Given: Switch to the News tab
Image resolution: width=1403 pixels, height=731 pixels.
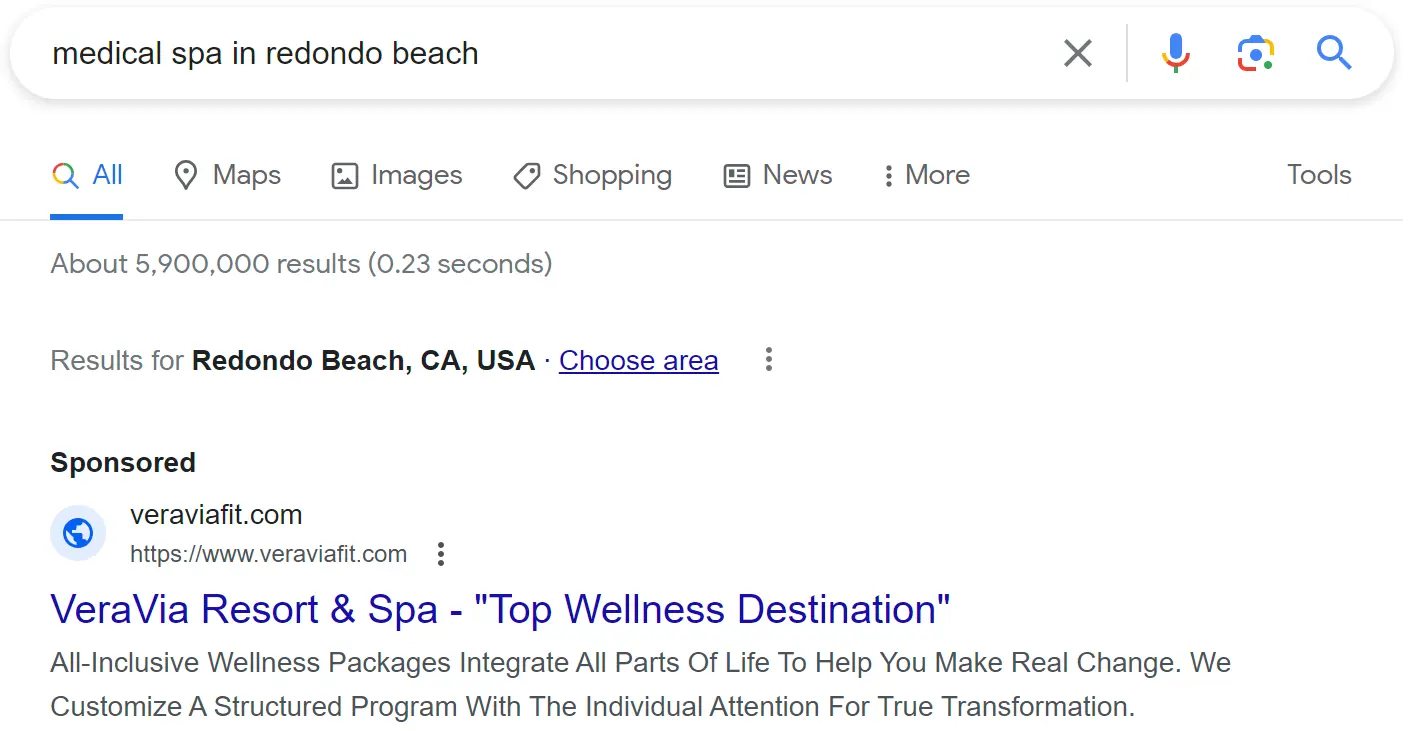Looking at the screenshot, I should (x=778, y=175).
